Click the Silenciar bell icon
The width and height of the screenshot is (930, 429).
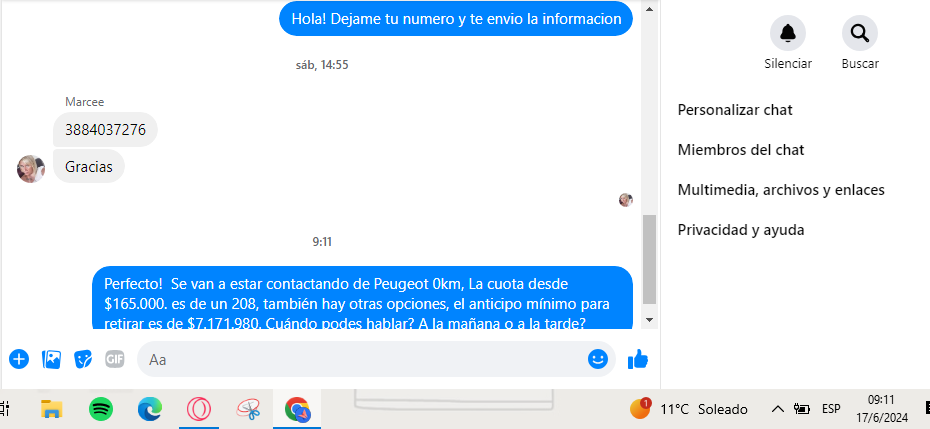click(x=787, y=34)
